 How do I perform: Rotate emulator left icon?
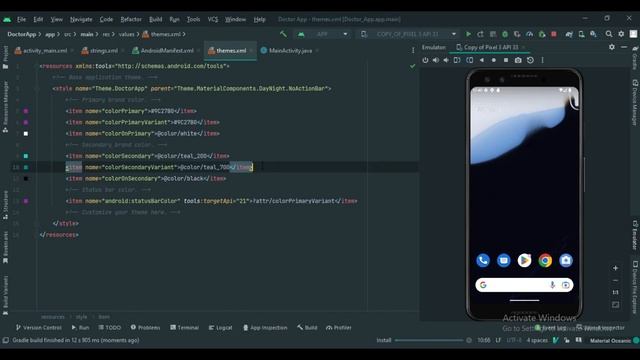(x=457, y=60)
